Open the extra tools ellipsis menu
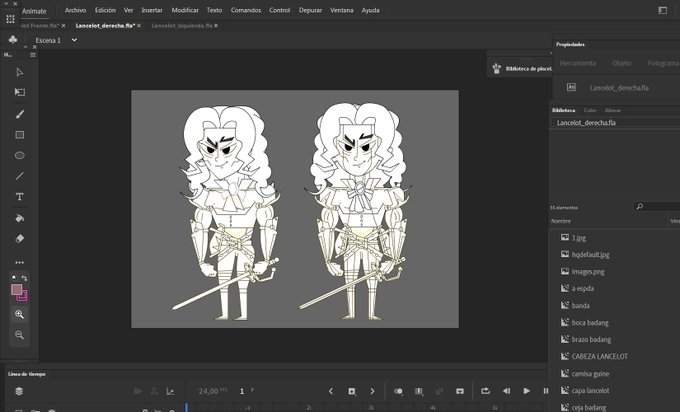The image size is (680, 412). (20, 262)
